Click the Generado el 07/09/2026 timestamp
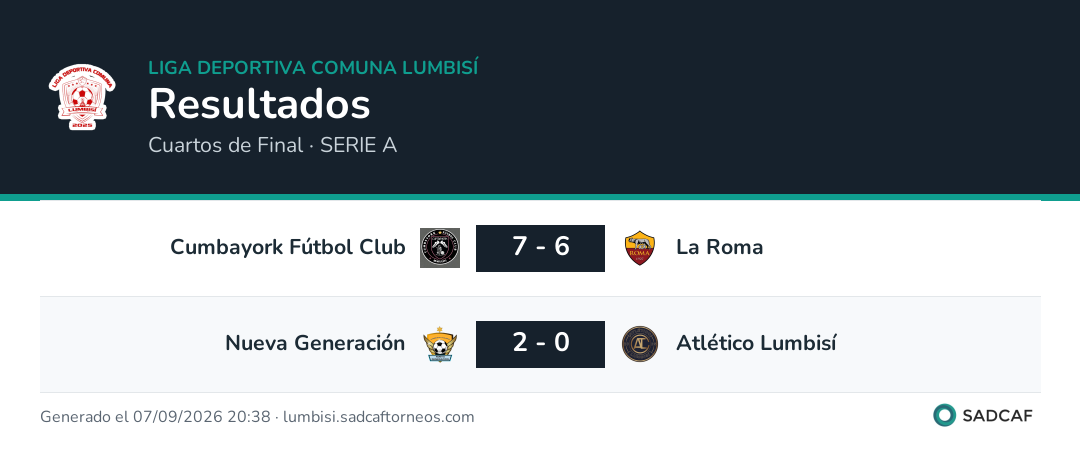 click(x=155, y=417)
